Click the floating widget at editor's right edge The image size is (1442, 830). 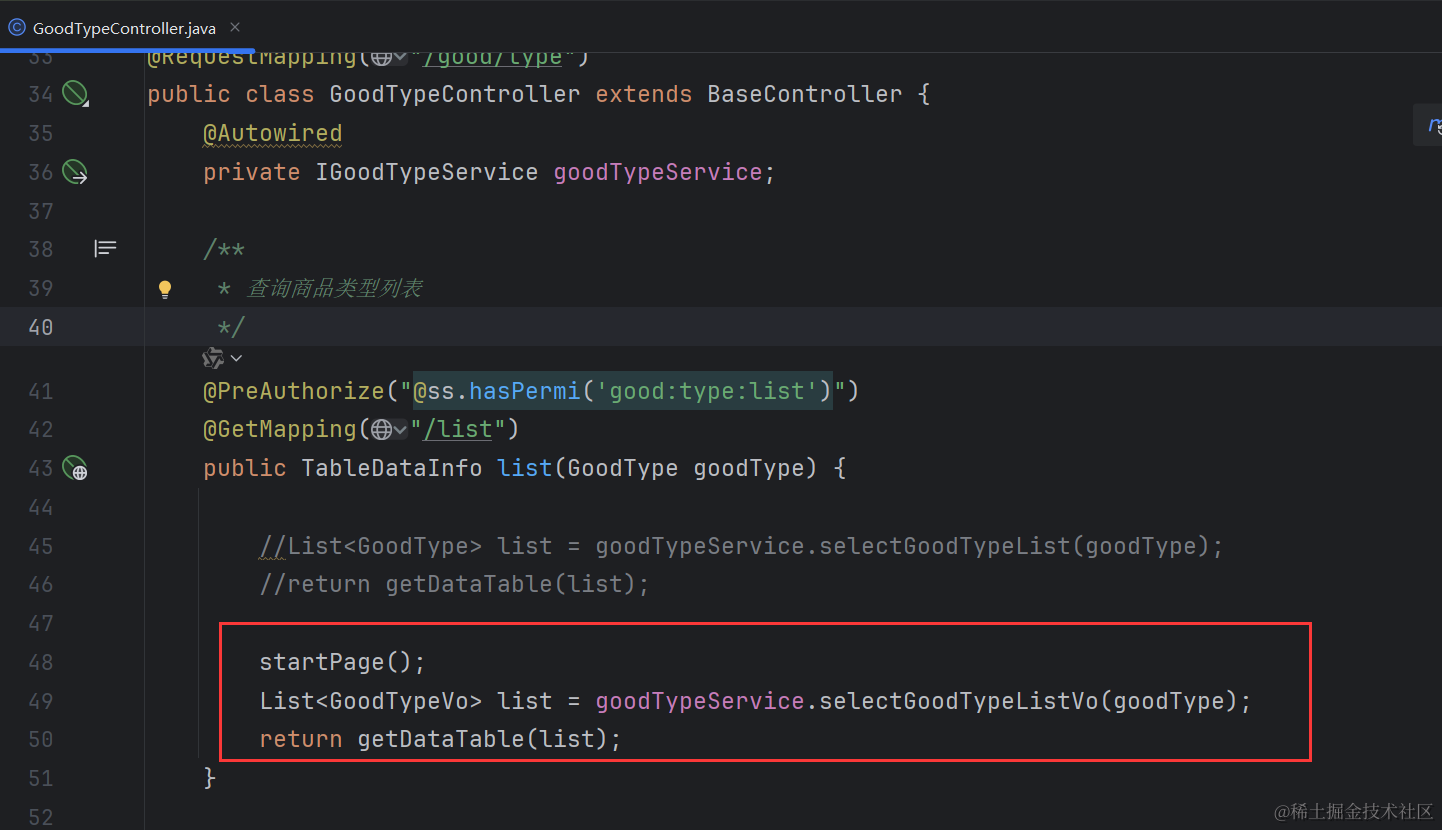click(x=1432, y=126)
